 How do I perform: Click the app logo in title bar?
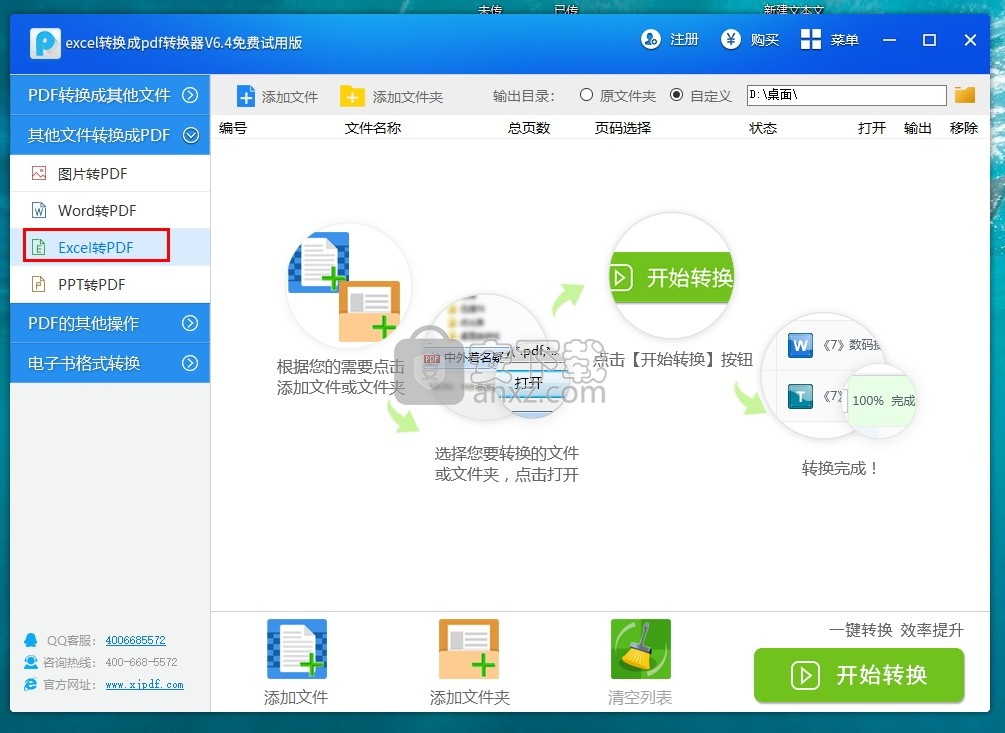tap(45, 43)
